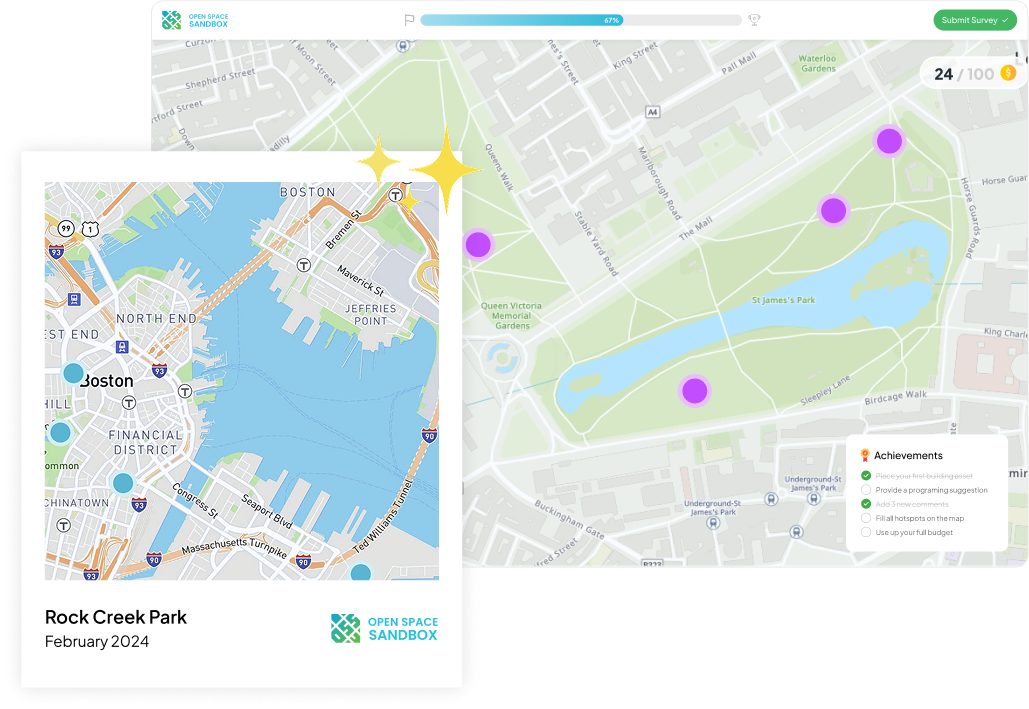
Task: Click the Seaport Blvd label
Action: [x=266, y=511]
